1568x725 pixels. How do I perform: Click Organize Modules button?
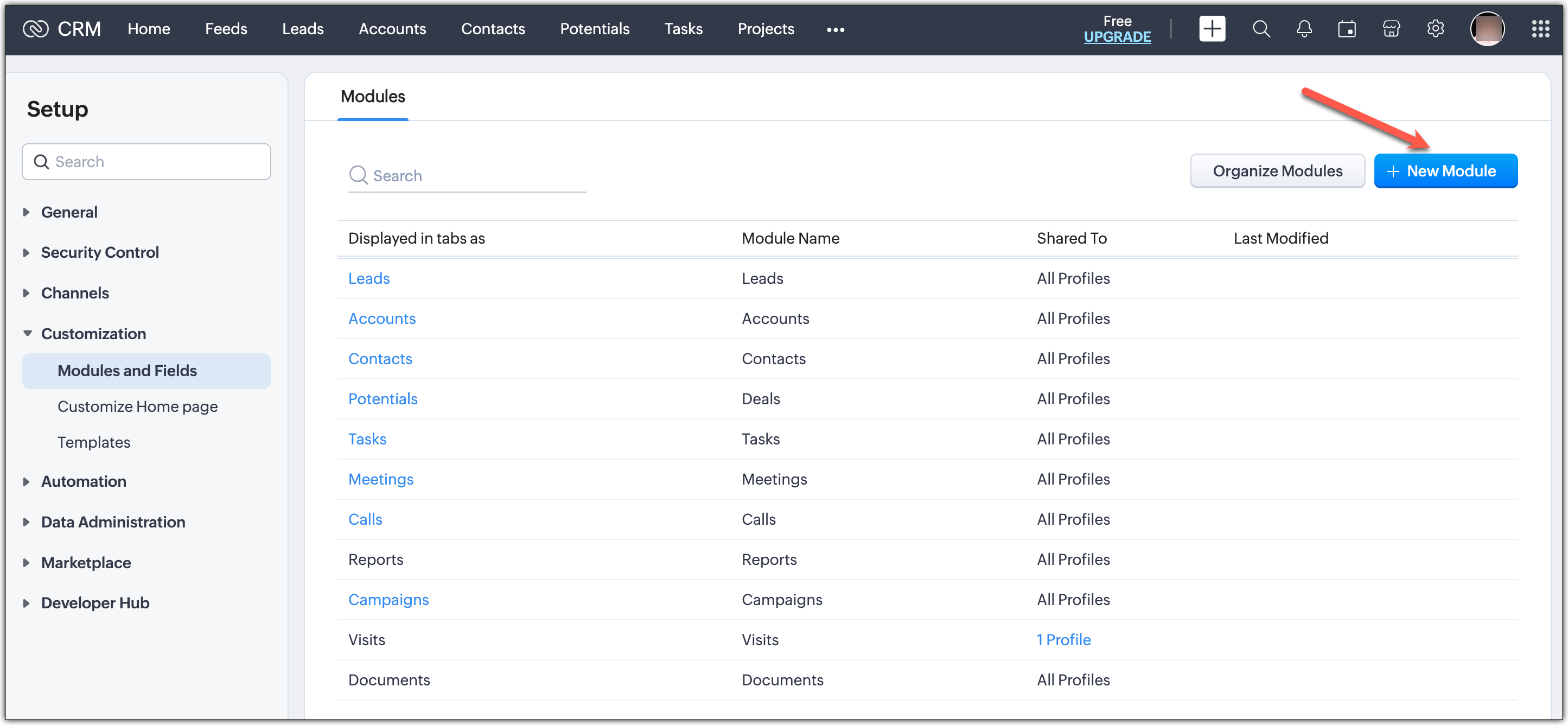tap(1277, 171)
